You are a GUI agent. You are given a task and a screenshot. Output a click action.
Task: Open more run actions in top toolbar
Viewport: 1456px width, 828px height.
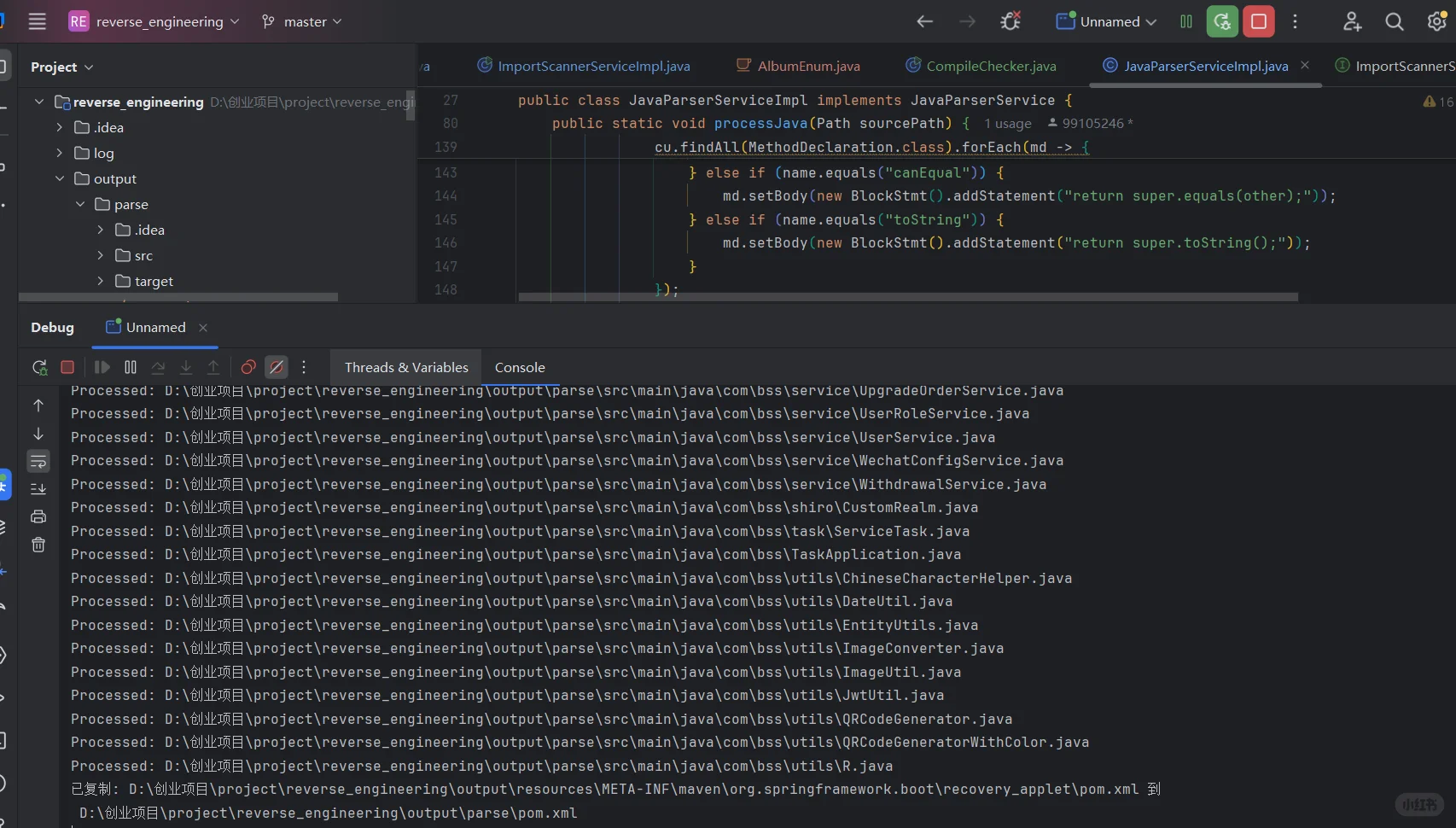[x=1295, y=21]
